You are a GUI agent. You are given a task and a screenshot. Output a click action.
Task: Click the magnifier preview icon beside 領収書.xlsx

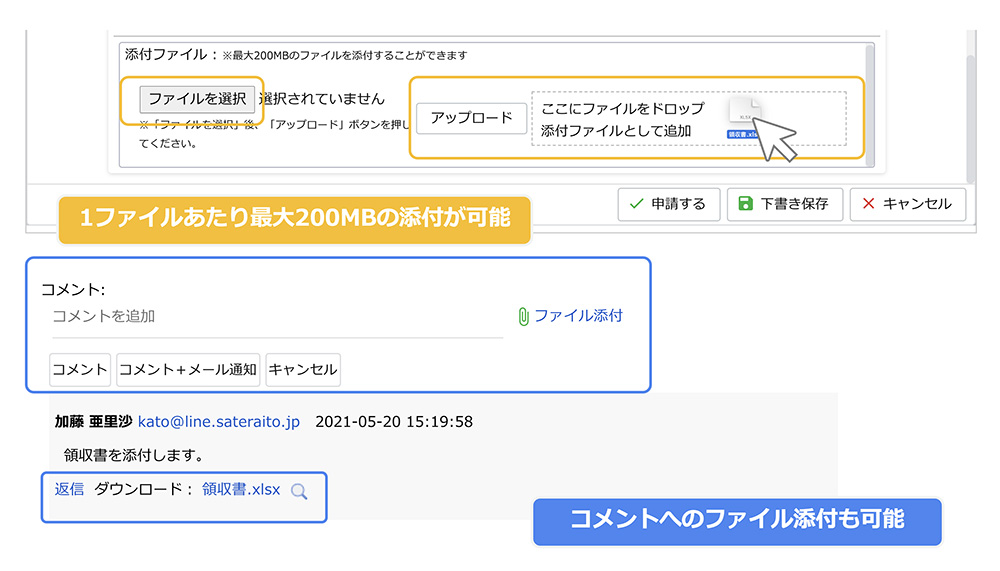298,491
